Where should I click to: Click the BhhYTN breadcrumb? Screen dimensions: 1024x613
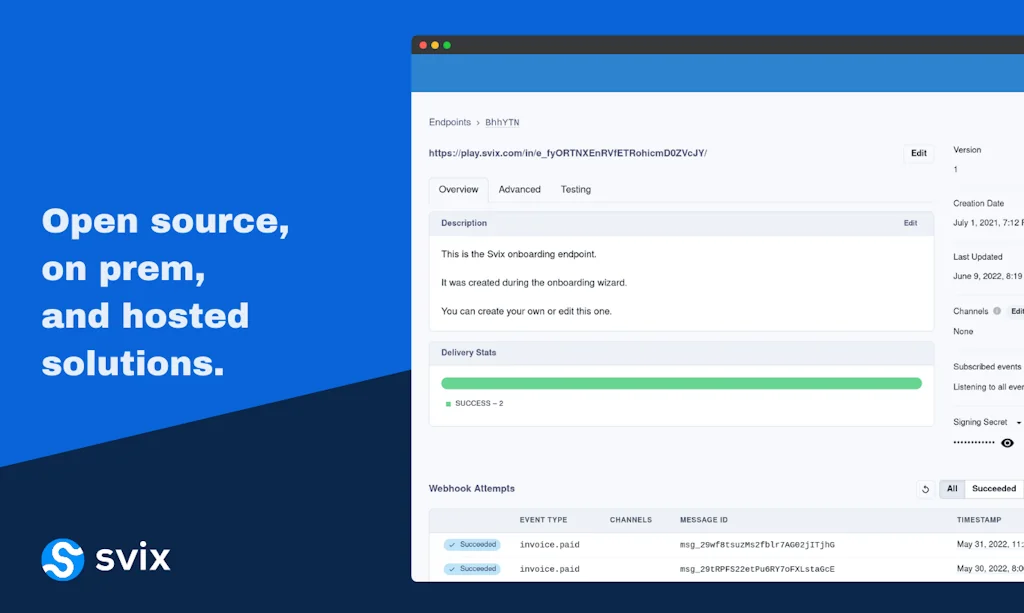point(502,122)
